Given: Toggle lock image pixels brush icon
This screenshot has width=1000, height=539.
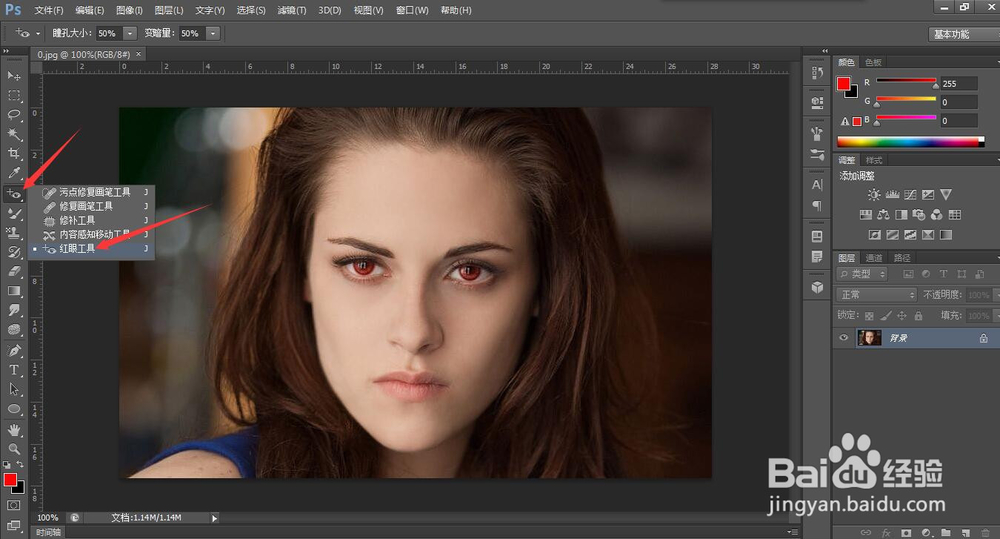Looking at the screenshot, I should click(886, 316).
